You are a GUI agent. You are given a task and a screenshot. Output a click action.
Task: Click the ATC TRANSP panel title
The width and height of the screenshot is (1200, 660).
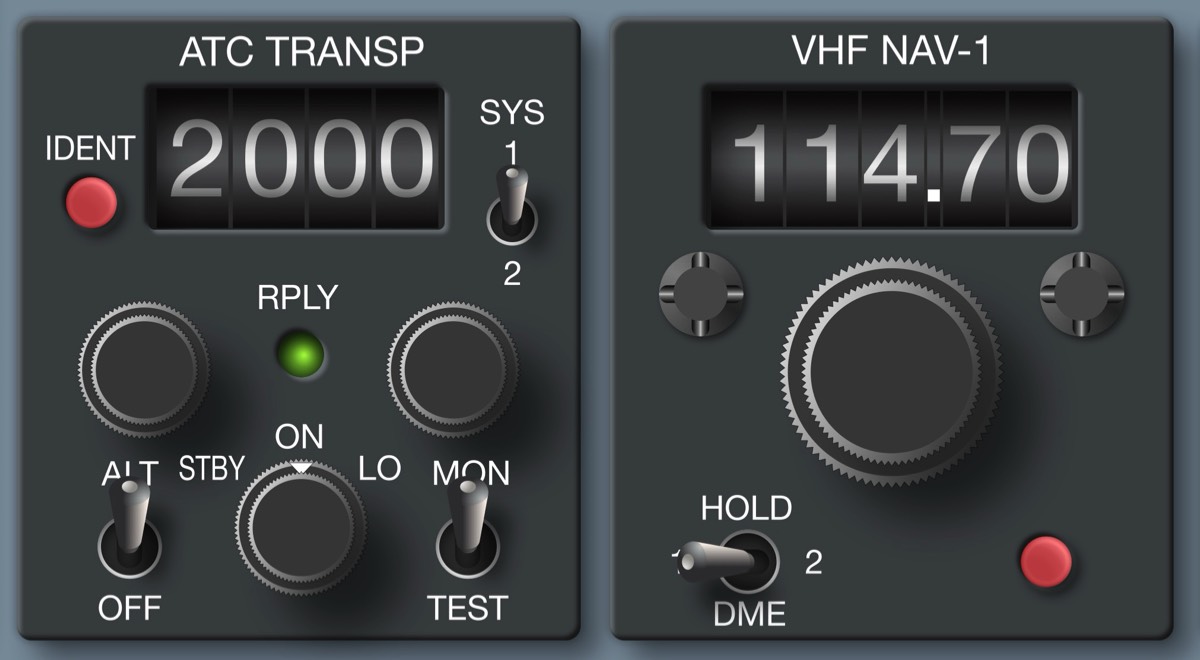coord(301,52)
